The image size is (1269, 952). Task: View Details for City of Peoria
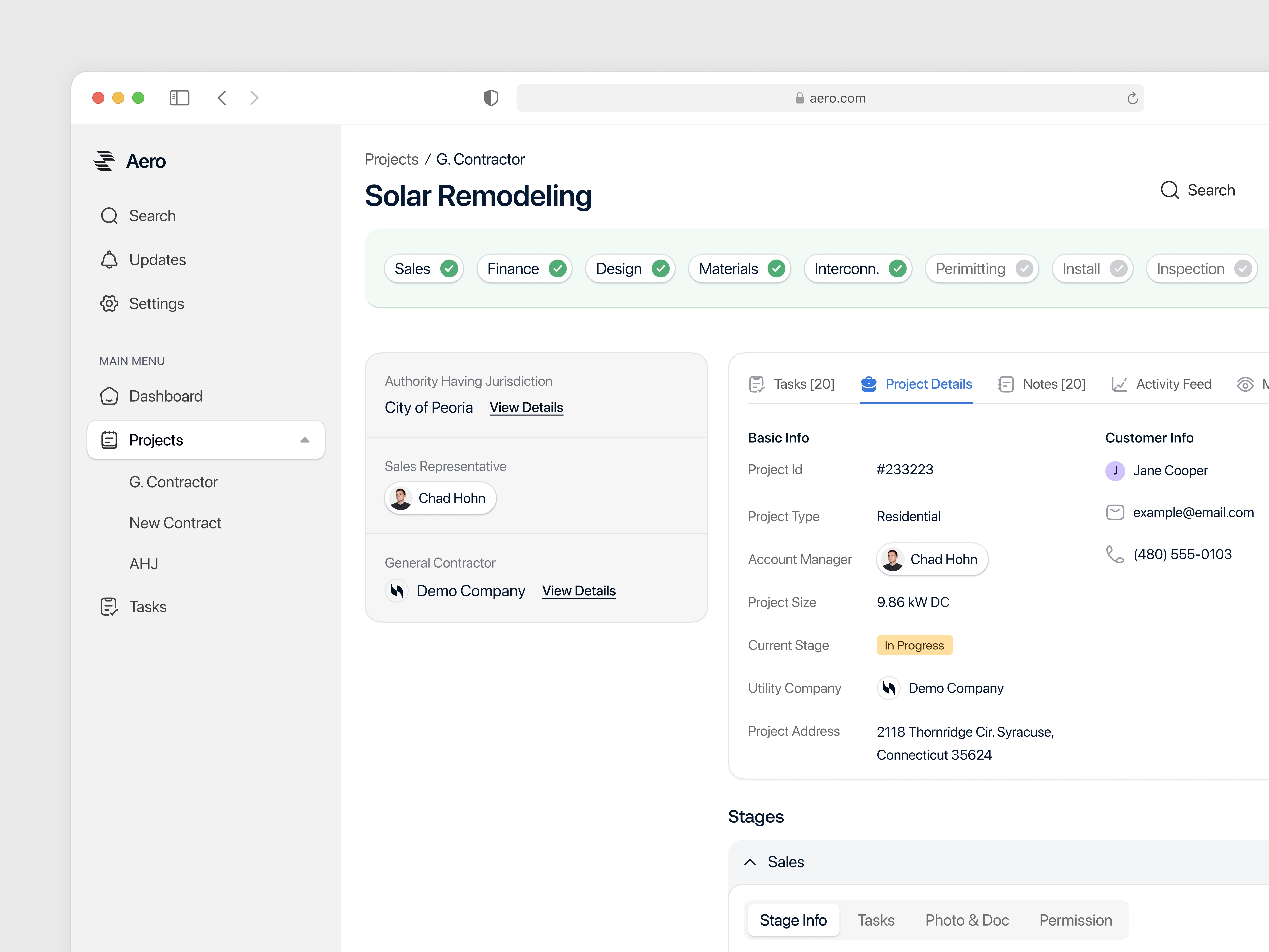click(x=526, y=407)
